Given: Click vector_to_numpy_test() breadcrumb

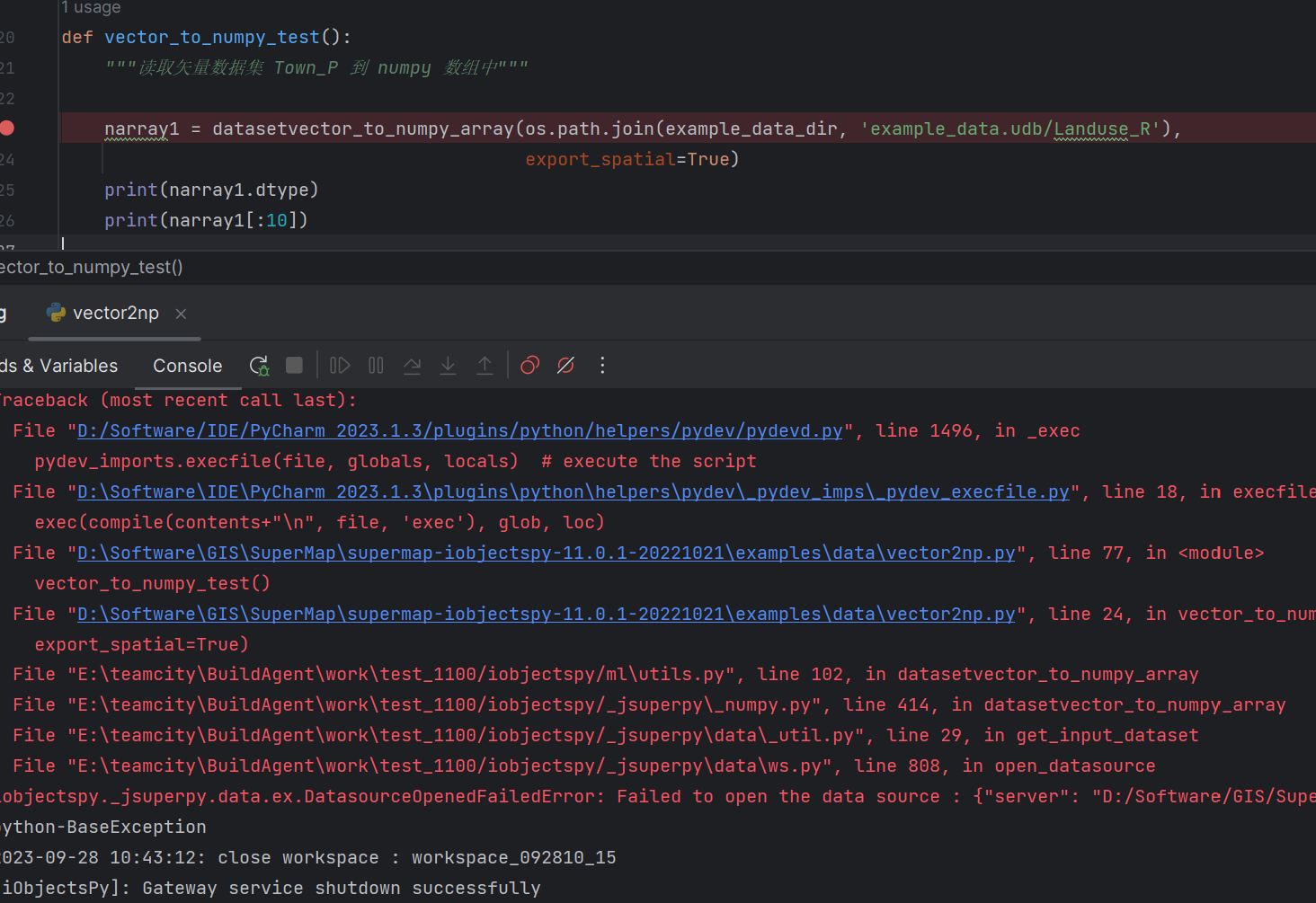Looking at the screenshot, I should [91, 268].
